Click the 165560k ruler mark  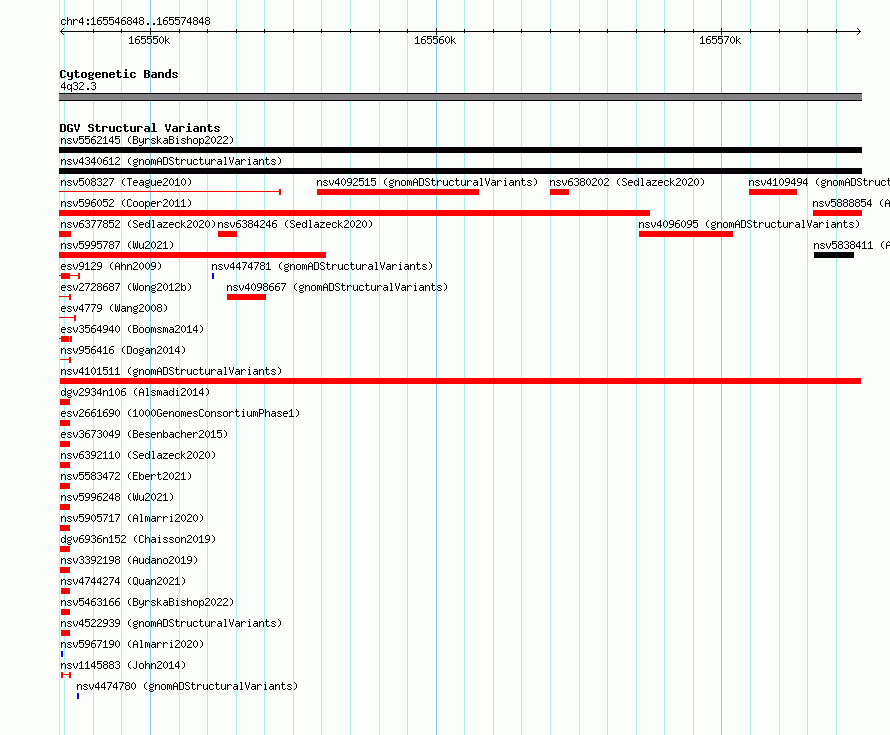pos(435,40)
